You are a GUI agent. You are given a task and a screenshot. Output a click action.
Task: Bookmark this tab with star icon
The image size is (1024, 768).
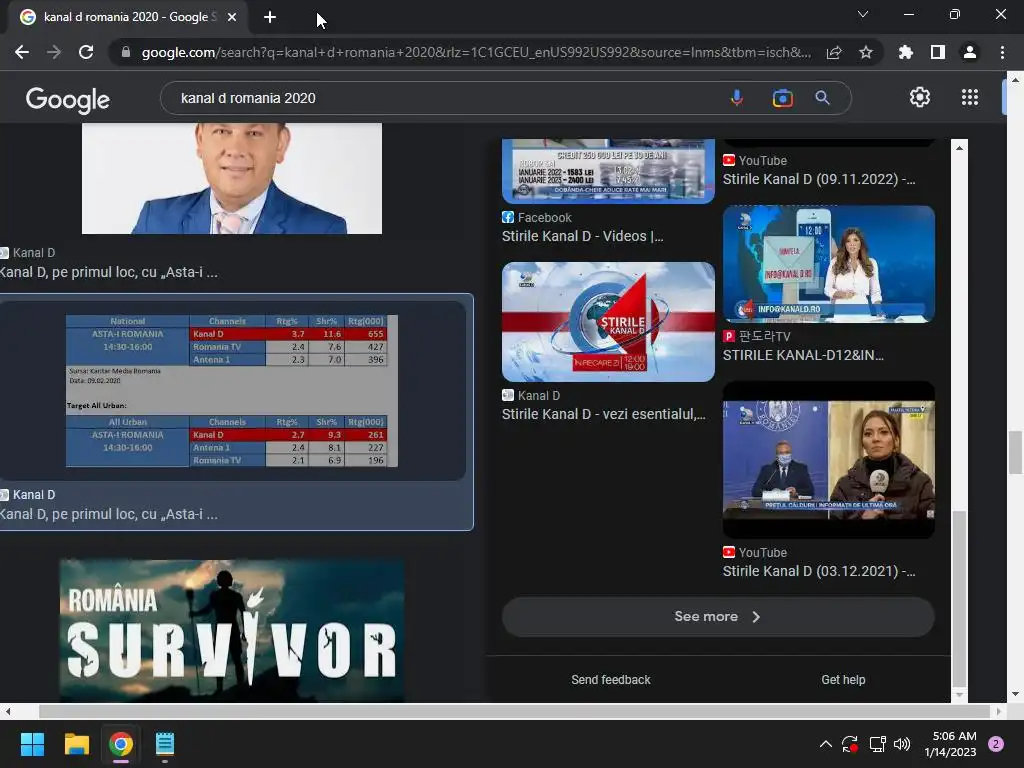tap(866, 52)
